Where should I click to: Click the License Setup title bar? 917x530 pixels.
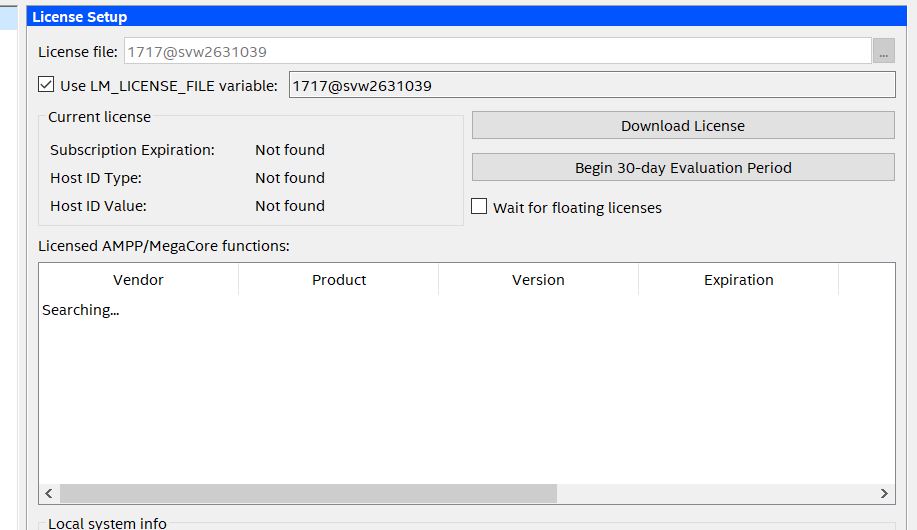[467, 16]
